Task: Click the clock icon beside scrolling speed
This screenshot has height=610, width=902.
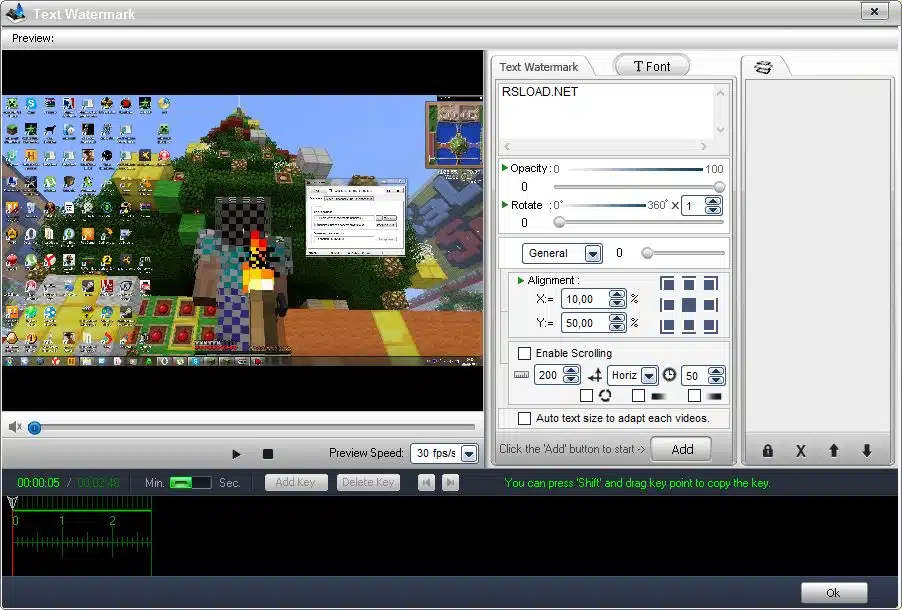Action: (669, 375)
